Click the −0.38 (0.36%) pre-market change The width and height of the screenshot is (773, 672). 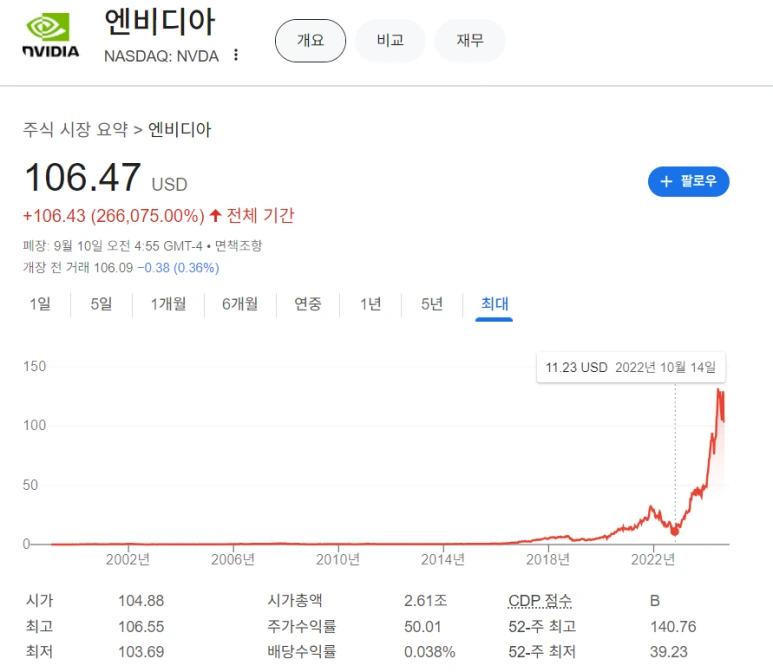(x=178, y=268)
